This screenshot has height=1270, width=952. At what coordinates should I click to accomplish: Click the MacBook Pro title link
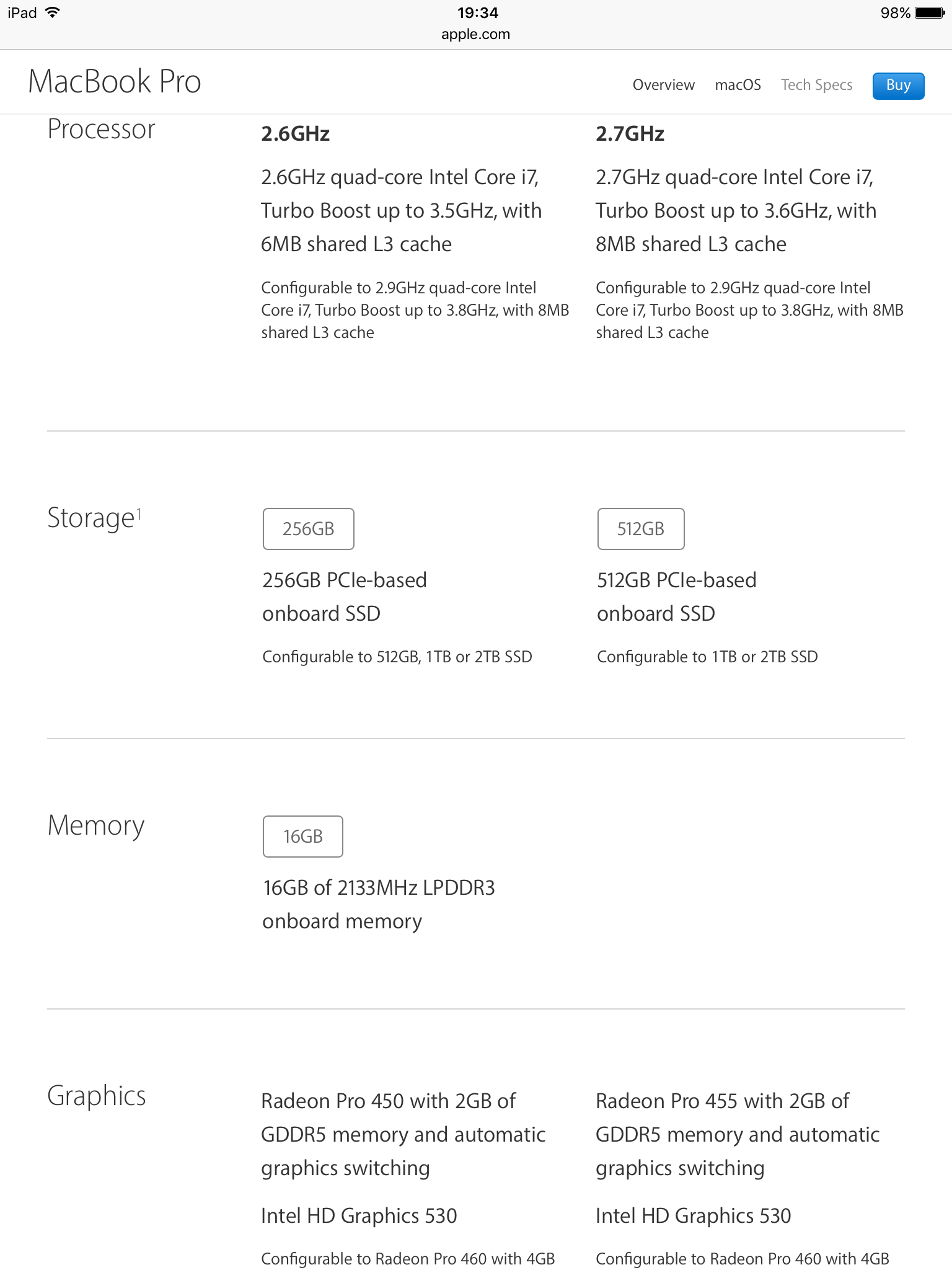coord(115,82)
